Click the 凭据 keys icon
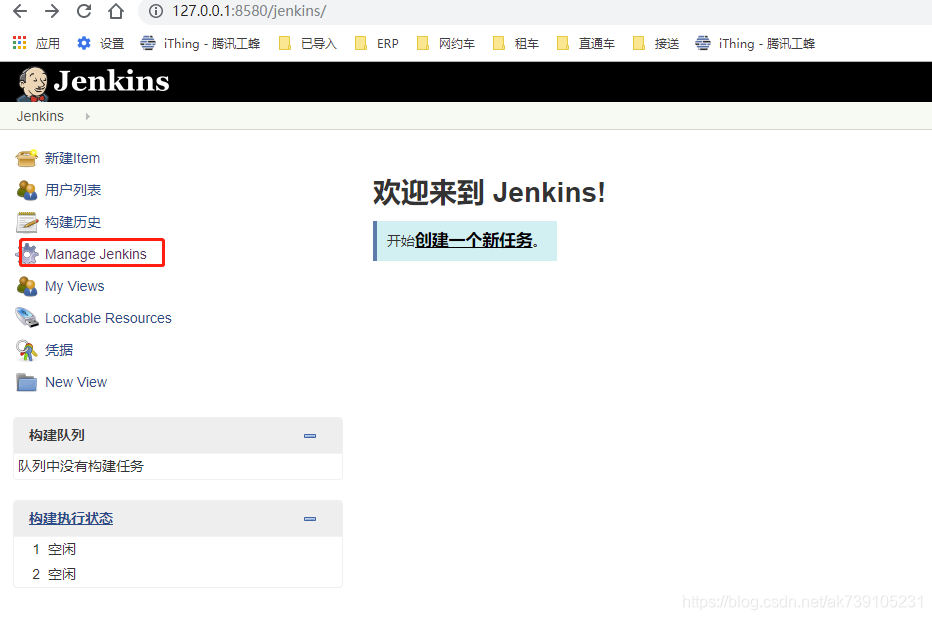 coord(27,350)
